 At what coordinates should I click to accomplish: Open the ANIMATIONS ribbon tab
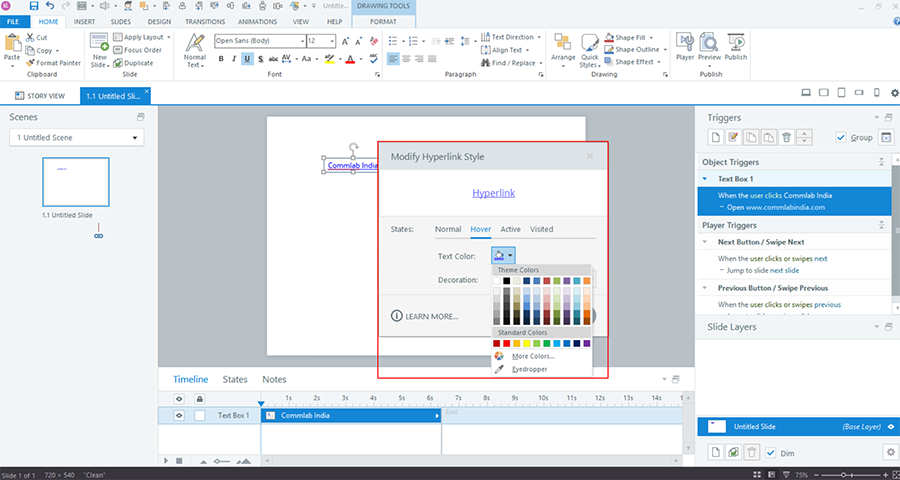click(257, 22)
